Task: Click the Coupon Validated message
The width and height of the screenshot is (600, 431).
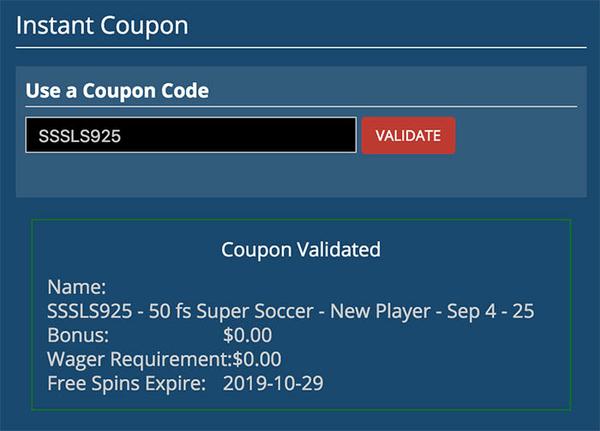Action: coord(300,249)
